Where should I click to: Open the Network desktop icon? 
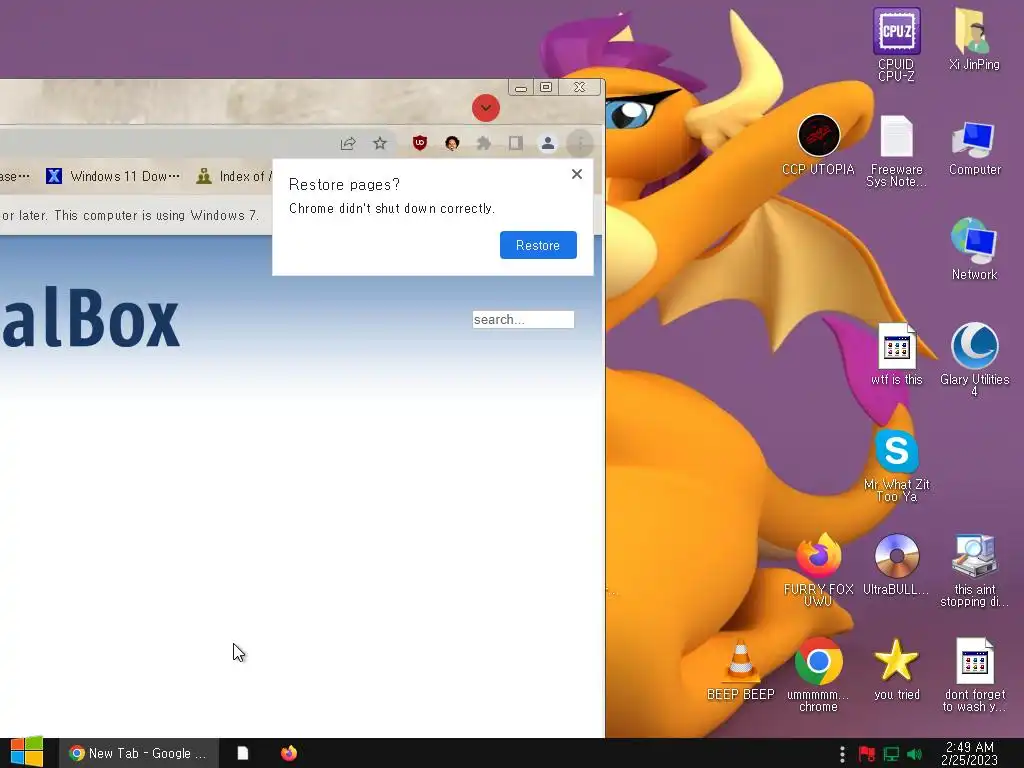point(974,249)
